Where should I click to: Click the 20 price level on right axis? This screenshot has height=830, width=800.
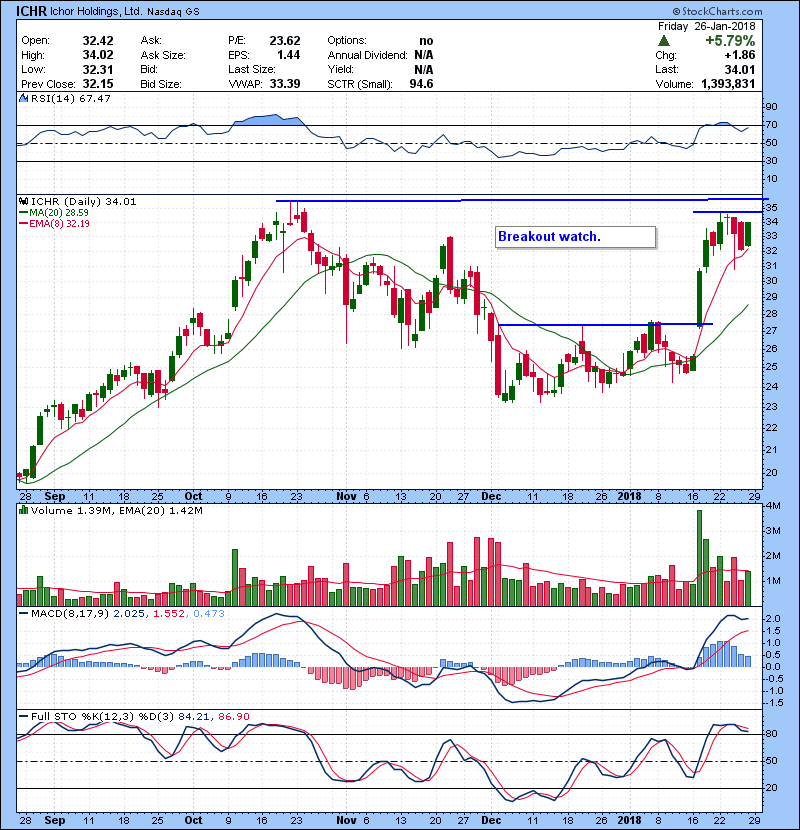click(x=771, y=472)
